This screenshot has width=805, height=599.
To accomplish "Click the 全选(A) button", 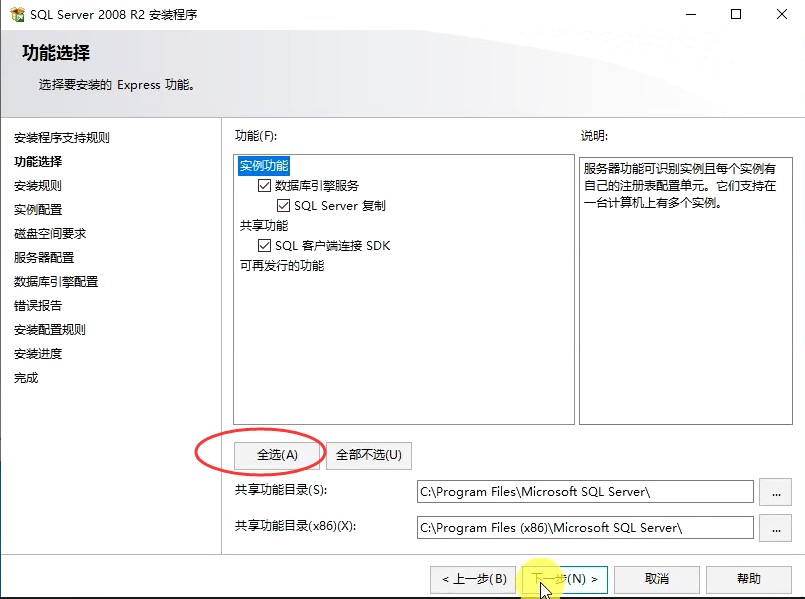I will tap(277, 455).
